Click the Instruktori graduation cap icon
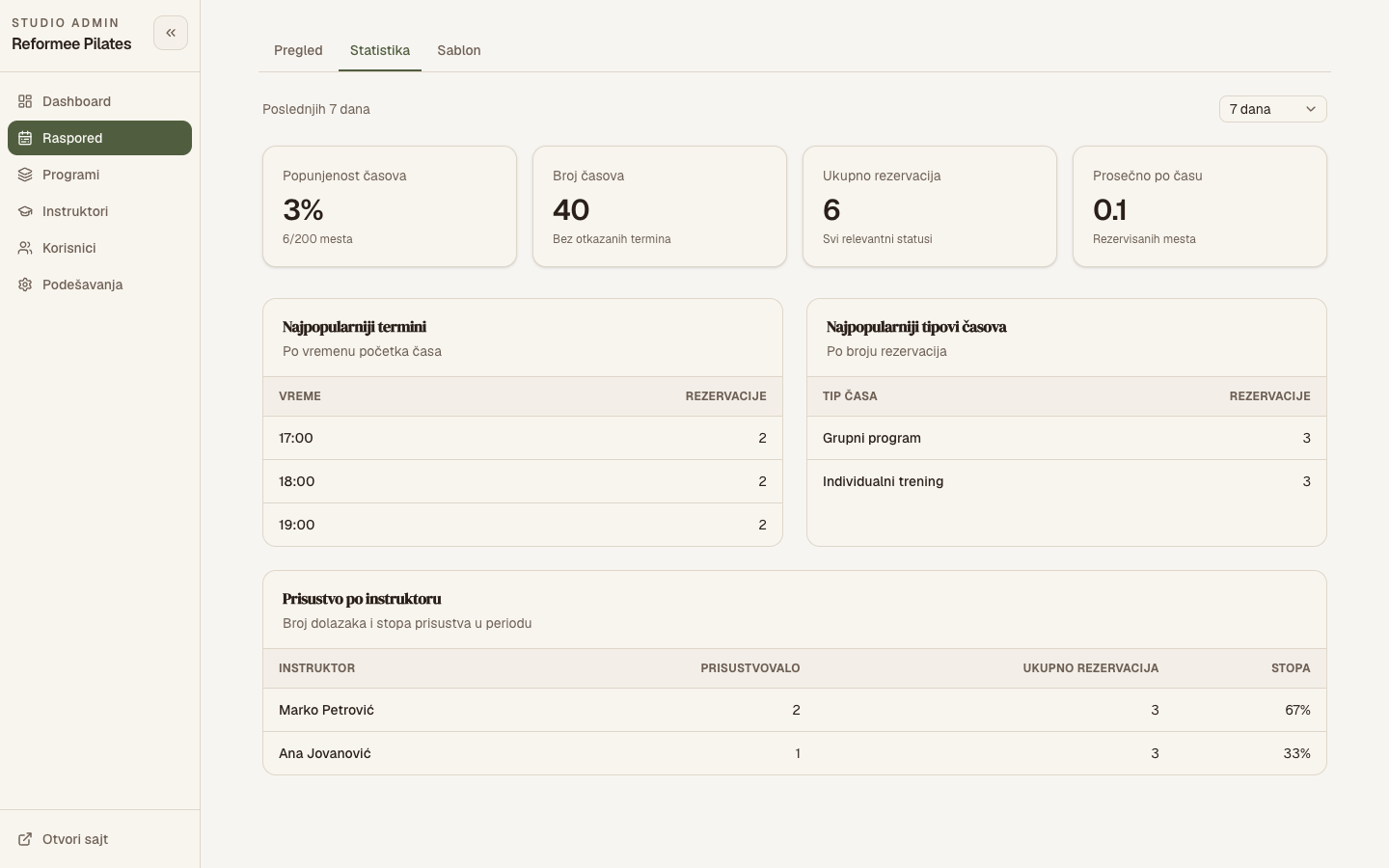Viewport: 1389px width, 868px height. 25,211
